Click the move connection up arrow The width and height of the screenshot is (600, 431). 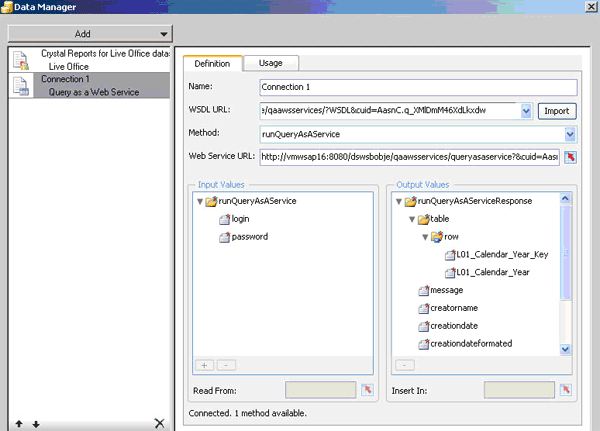(x=19, y=424)
